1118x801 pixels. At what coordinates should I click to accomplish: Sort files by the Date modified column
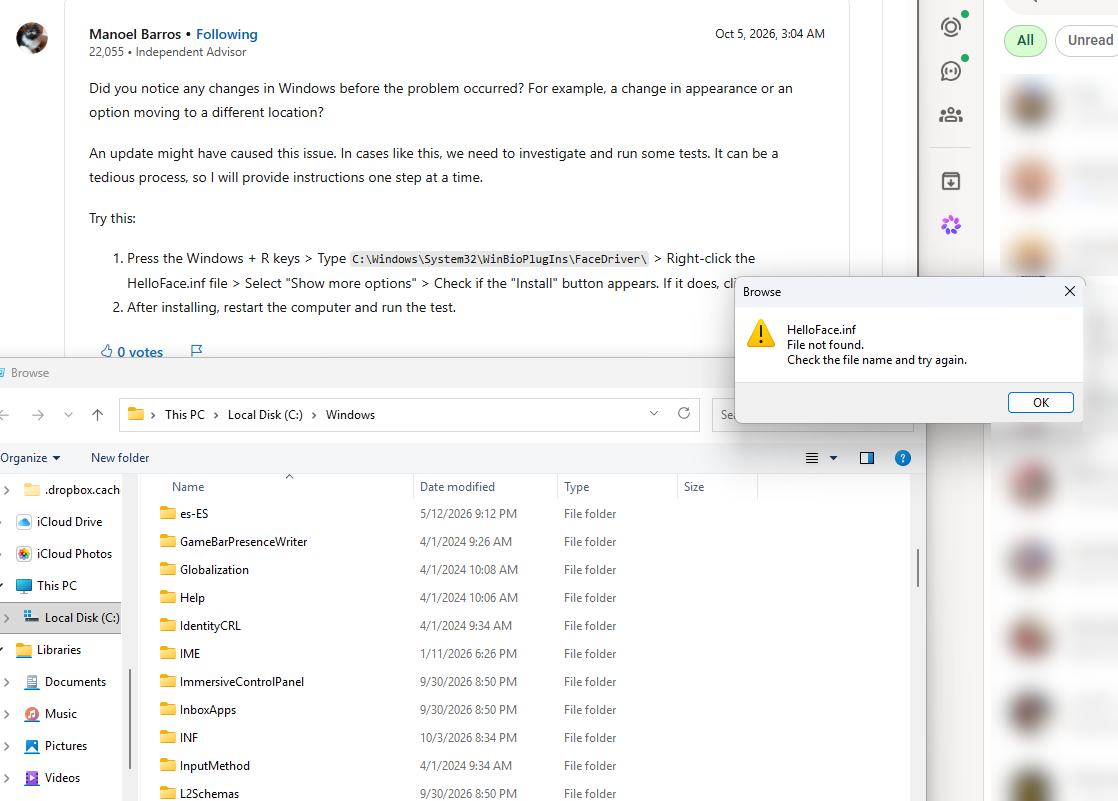pyautogui.click(x=485, y=487)
